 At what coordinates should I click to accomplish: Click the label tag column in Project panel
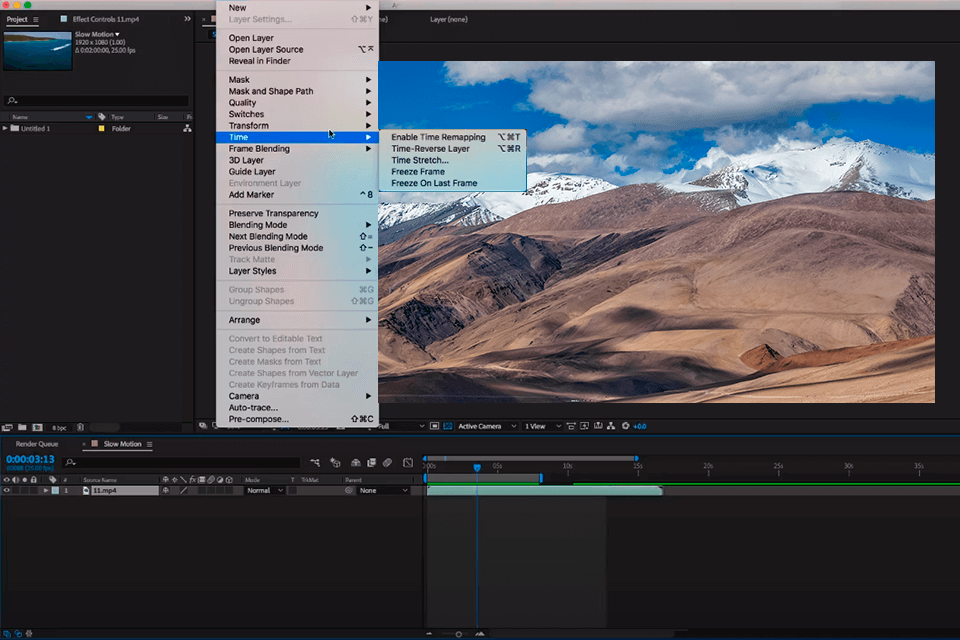(x=102, y=116)
